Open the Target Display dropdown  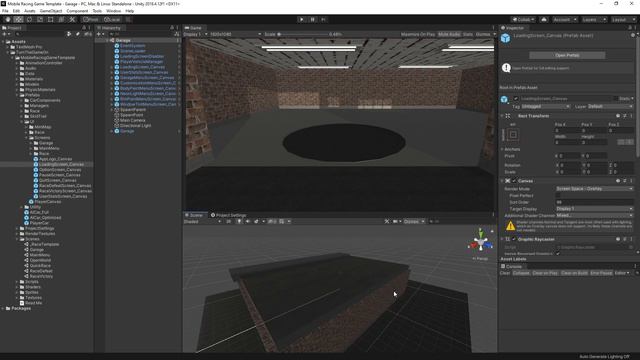point(594,209)
